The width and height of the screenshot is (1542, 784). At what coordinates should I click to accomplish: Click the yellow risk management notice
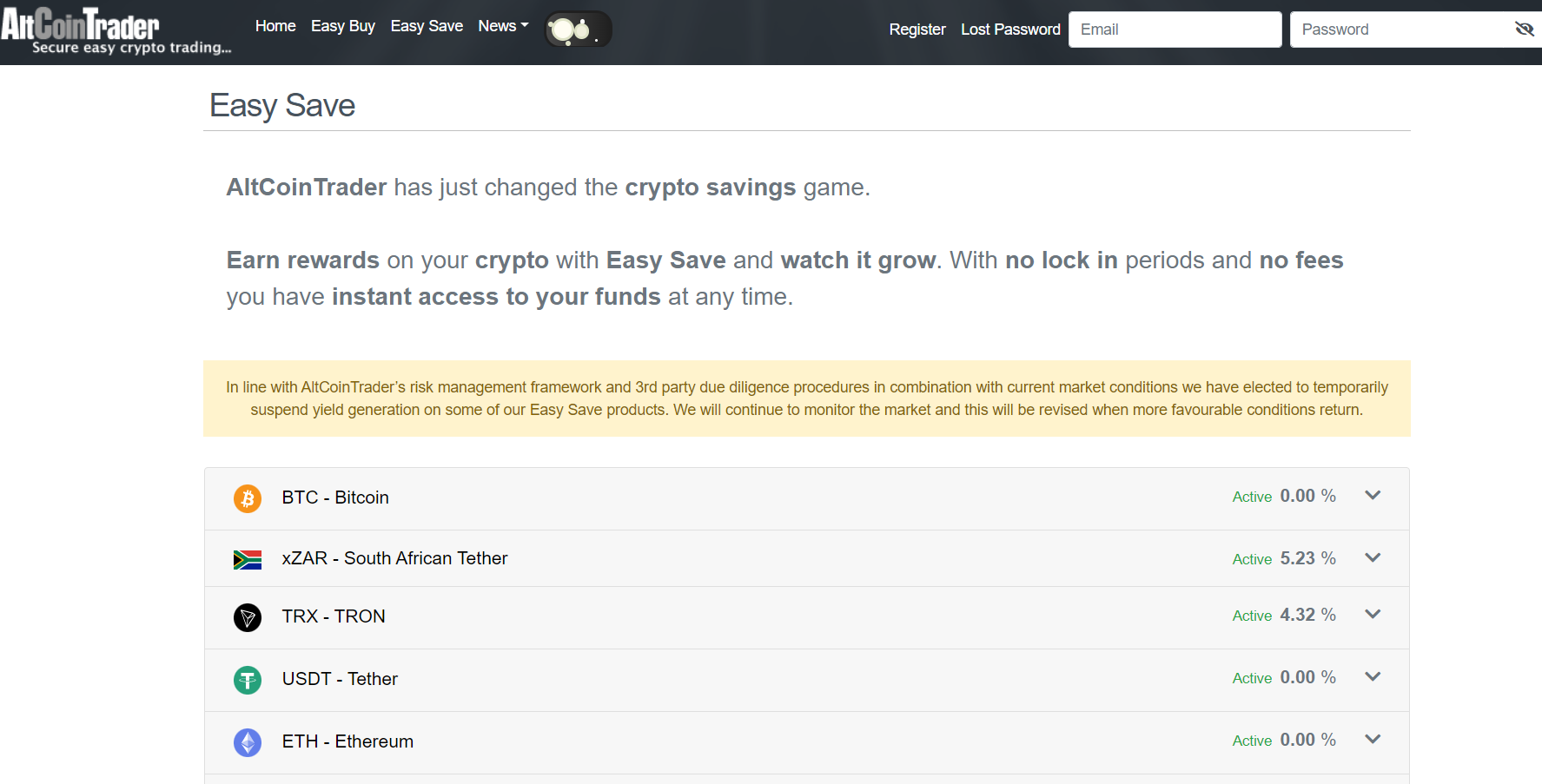pos(807,399)
